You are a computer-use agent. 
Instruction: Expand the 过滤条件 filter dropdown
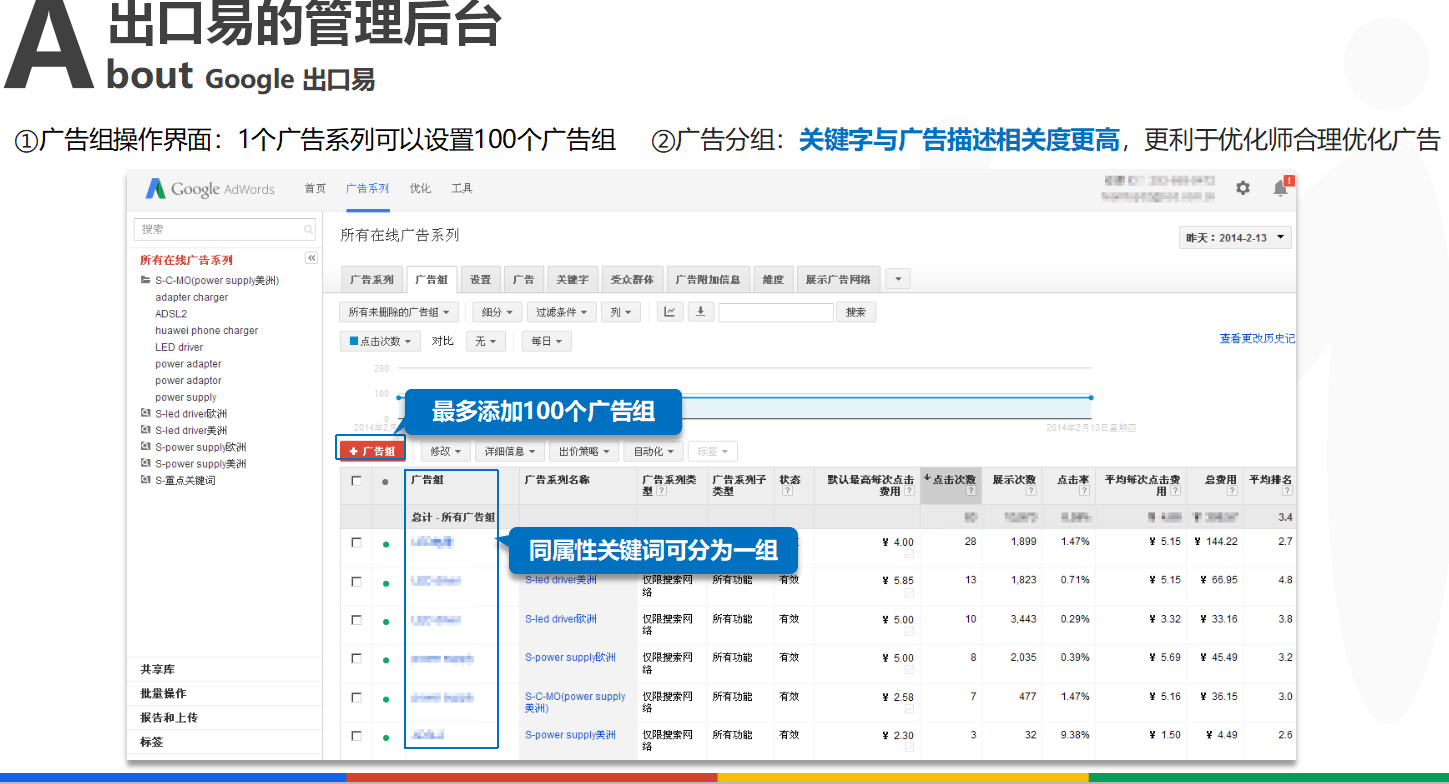click(562, 312)
